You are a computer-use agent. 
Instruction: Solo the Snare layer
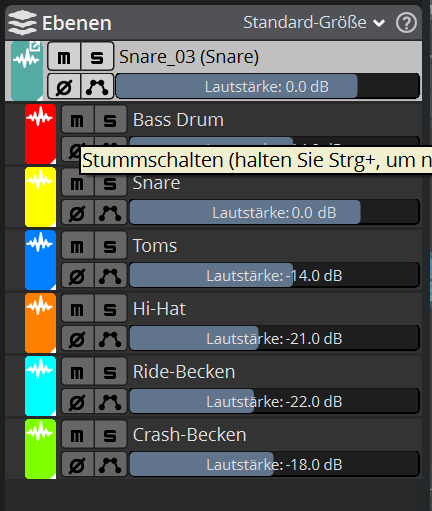point(110,182)
